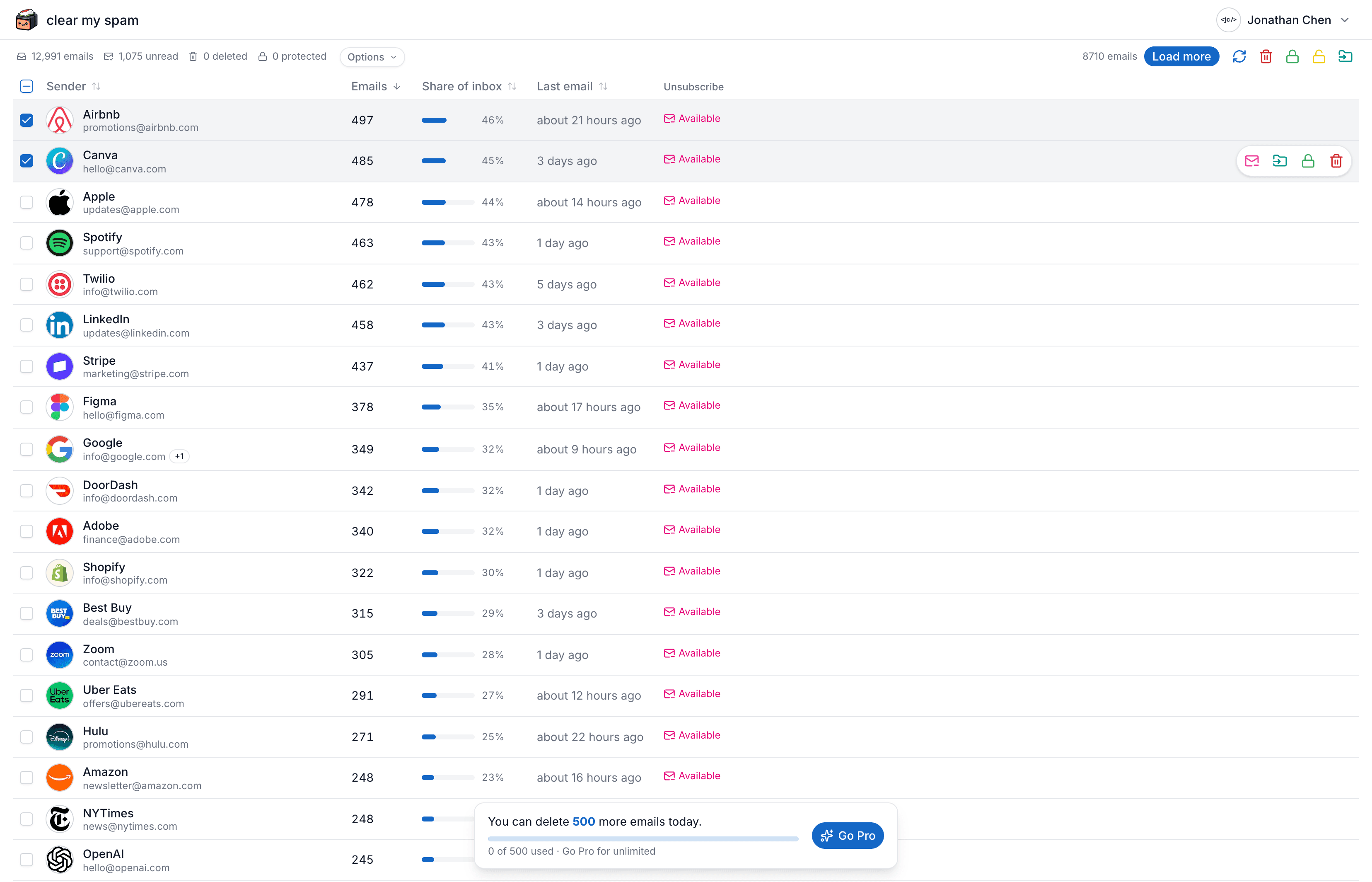Viewport: 1372px width, 882px height.
Task: Click the Uber Eats email count 291
Action: [x=362, y=695]
